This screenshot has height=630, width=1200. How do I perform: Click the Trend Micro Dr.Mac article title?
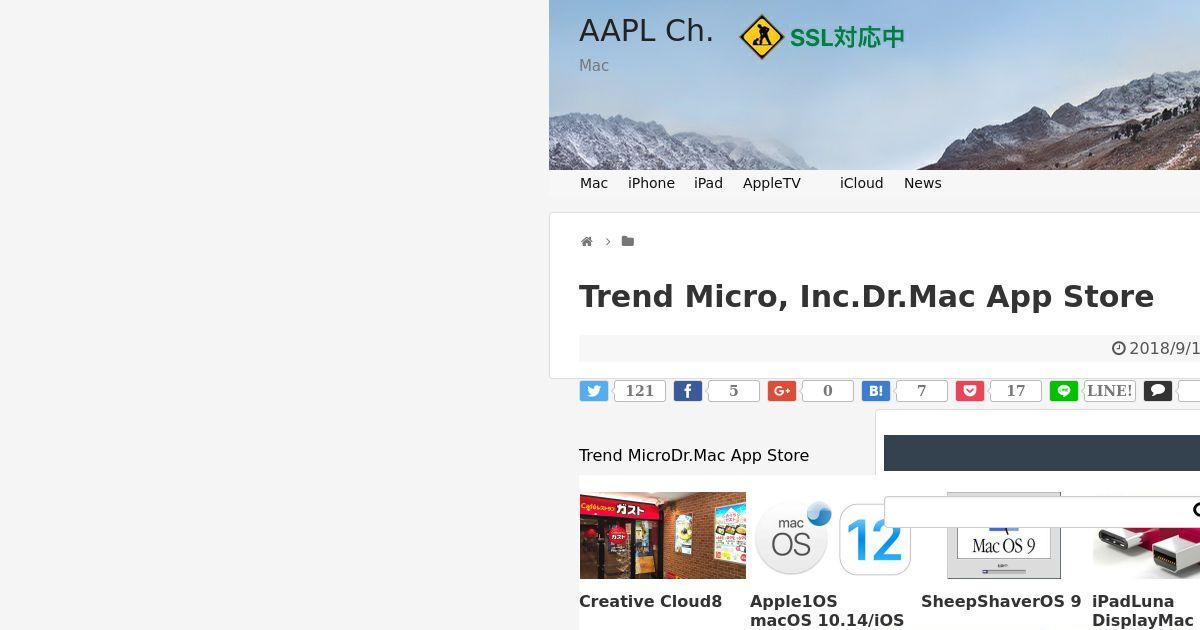(x=866, y=296)
